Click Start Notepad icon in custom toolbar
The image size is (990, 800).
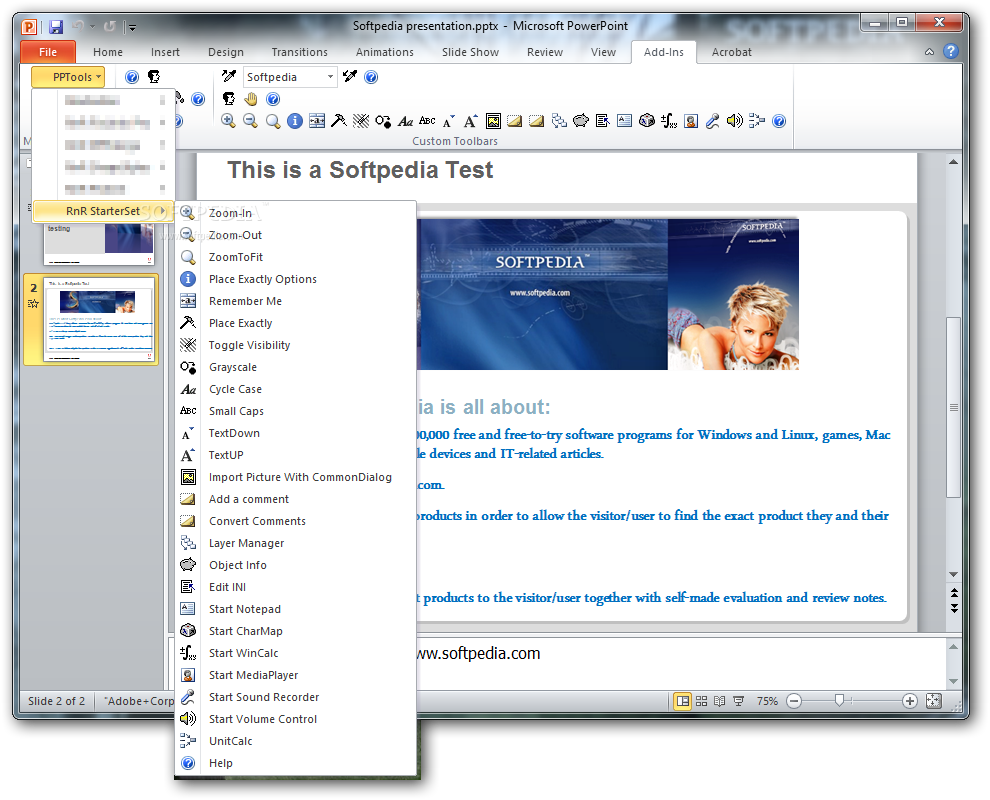click(624, 121)
